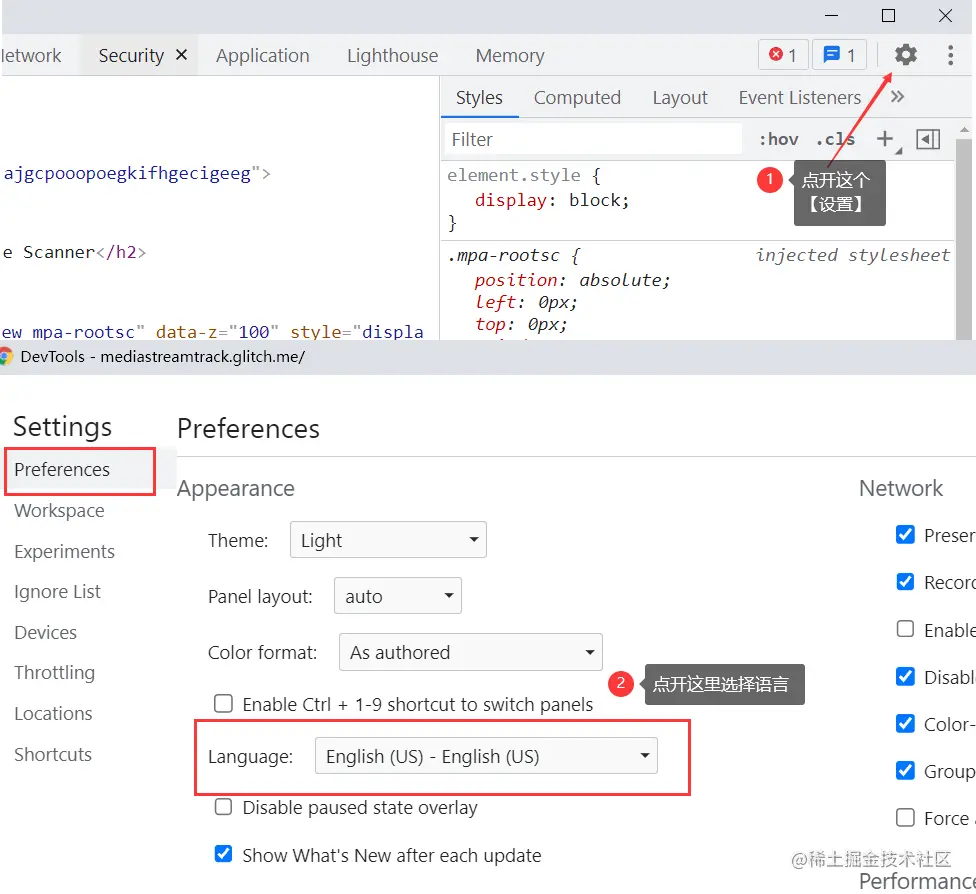Open the Panel layout dropdown set to auto
The image size is (976, 894).
[398, 596]
